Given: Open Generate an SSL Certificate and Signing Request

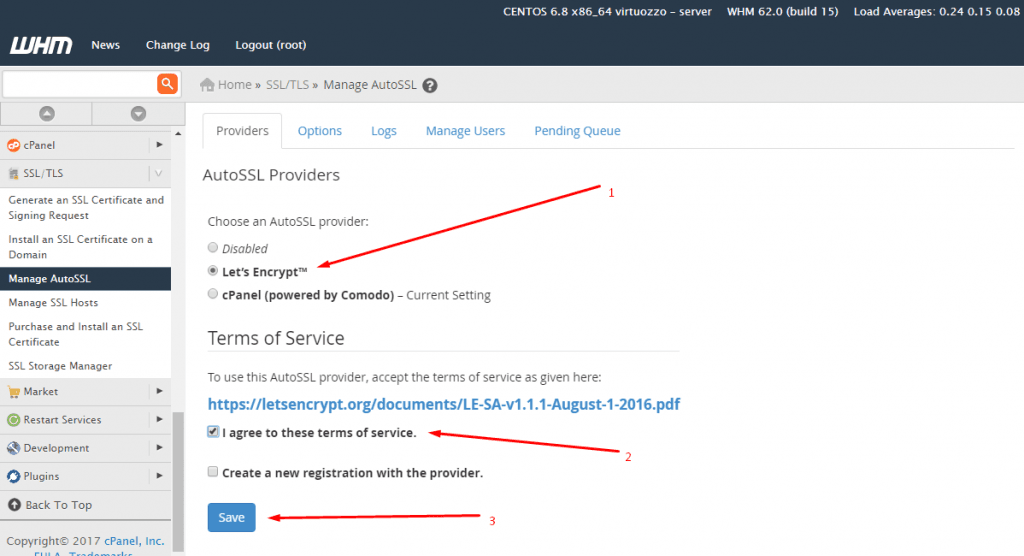Looking at the screenshot, I should [x=86, y=208].
